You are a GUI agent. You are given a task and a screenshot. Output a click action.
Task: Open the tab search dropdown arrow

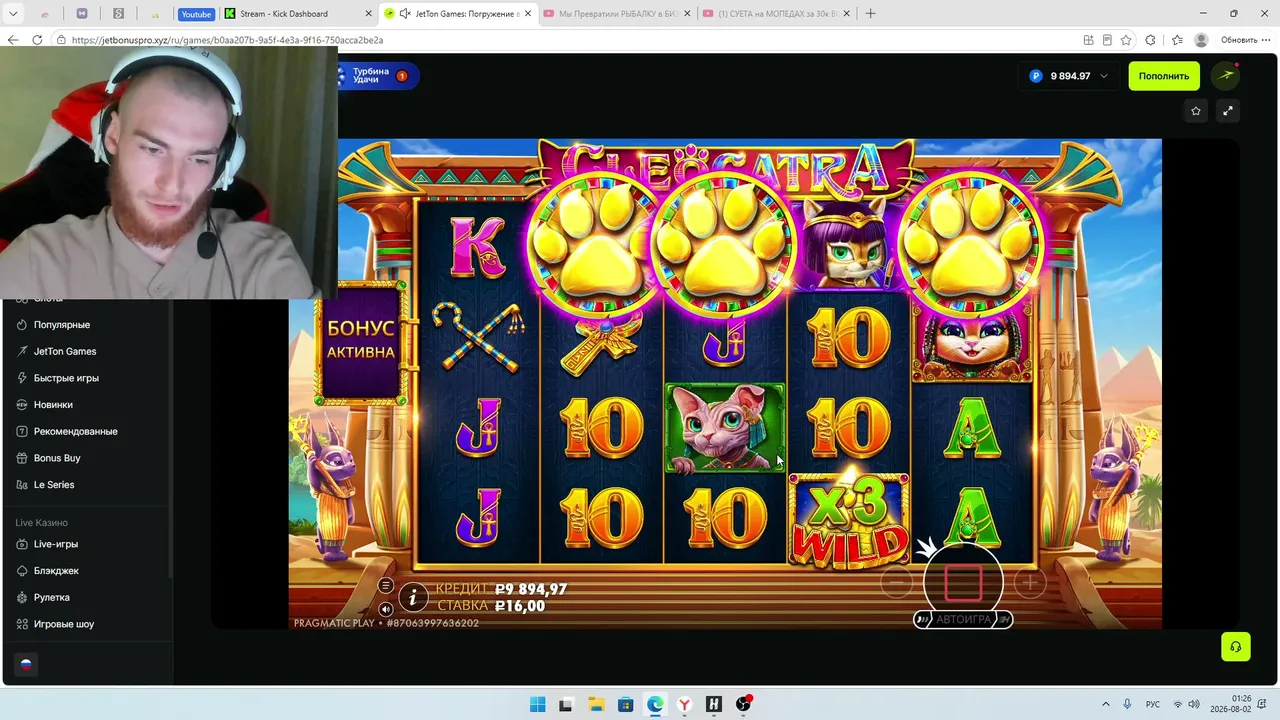point(14,14)
